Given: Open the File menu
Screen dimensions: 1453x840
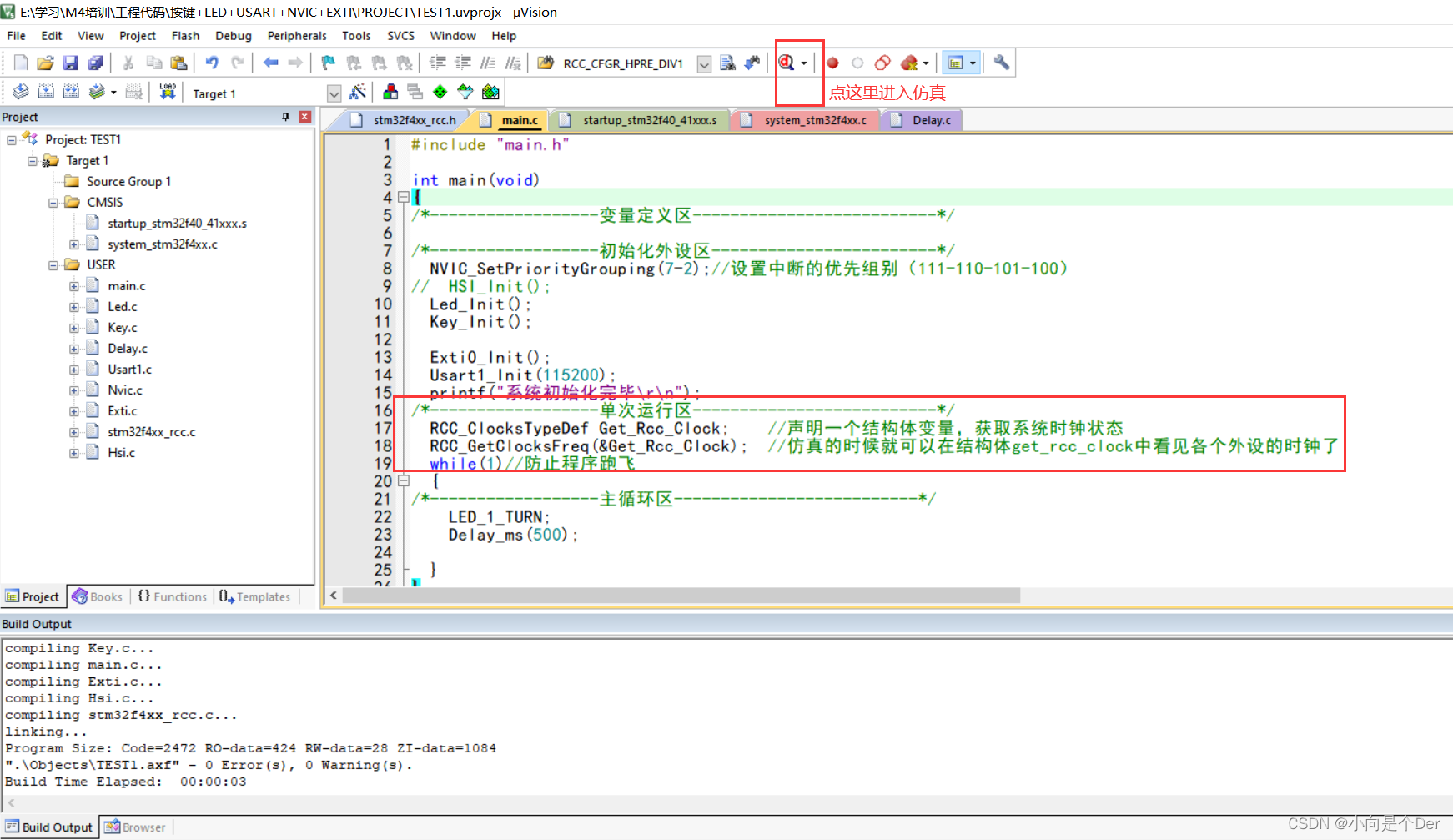Looking at the screenshot, I should pos(16,36).
